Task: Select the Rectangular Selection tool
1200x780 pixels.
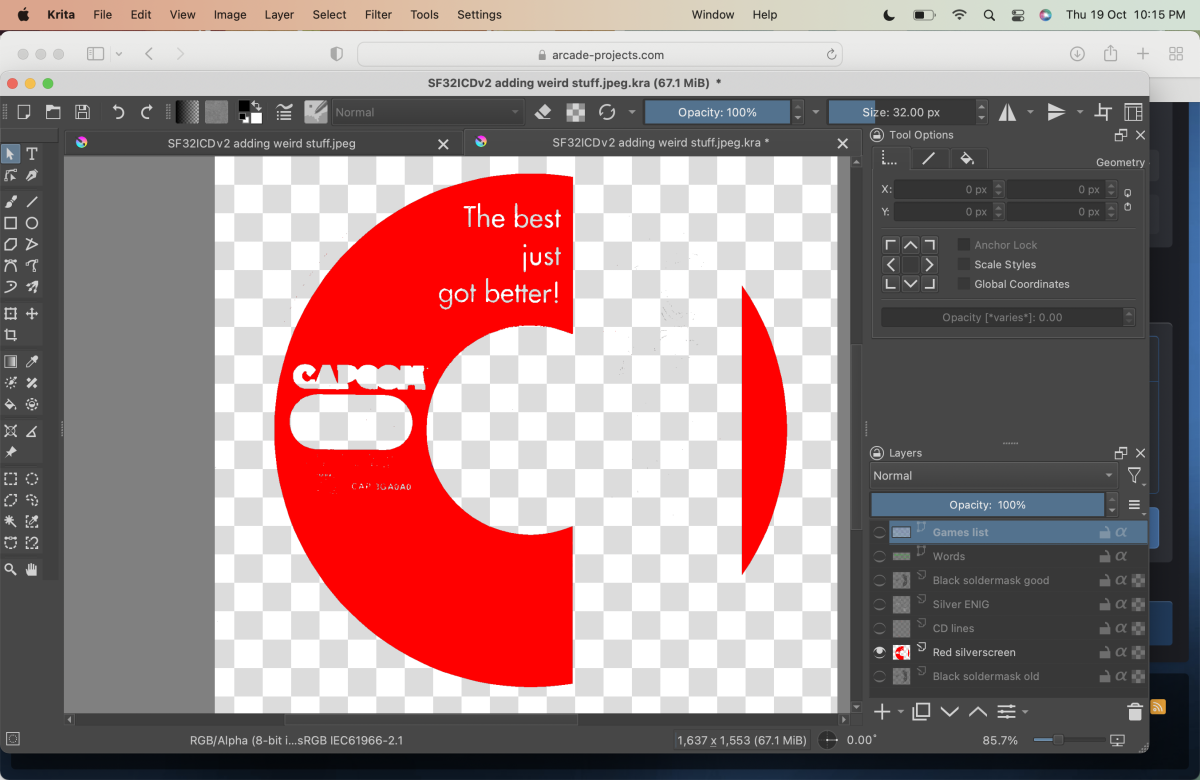Action: pos(11,479)
